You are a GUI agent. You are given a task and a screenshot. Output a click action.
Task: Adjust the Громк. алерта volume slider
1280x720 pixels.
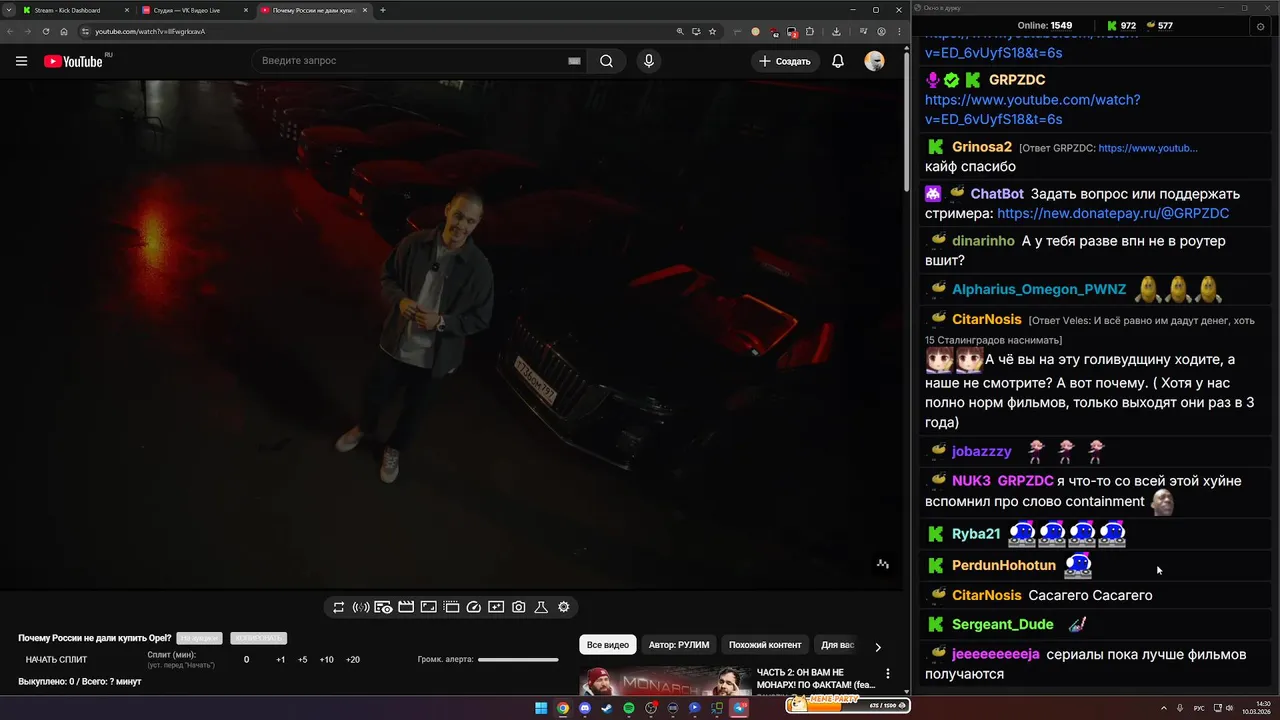click(518, 660)
